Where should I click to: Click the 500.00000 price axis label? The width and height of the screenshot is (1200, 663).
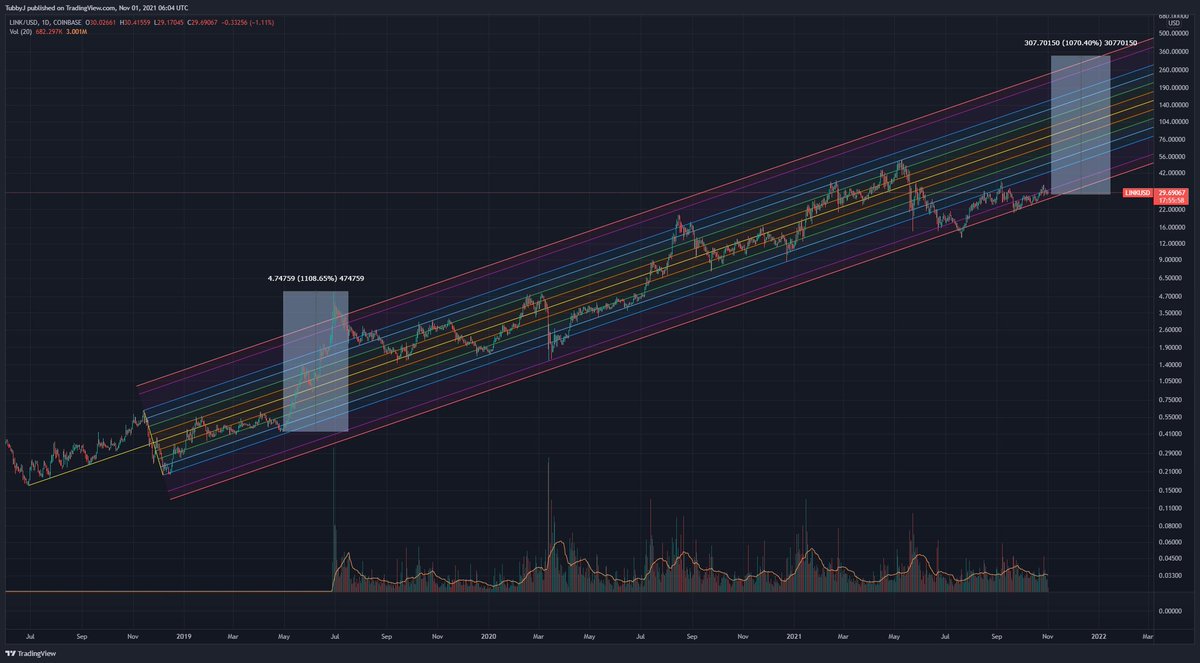(x=1173, y=34)
